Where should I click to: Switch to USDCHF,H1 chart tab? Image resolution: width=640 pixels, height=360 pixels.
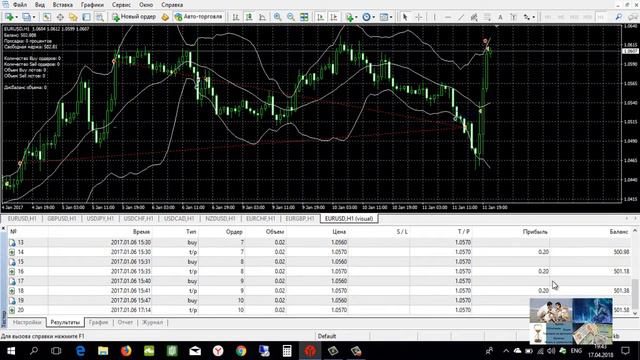(x=139, y=219)
